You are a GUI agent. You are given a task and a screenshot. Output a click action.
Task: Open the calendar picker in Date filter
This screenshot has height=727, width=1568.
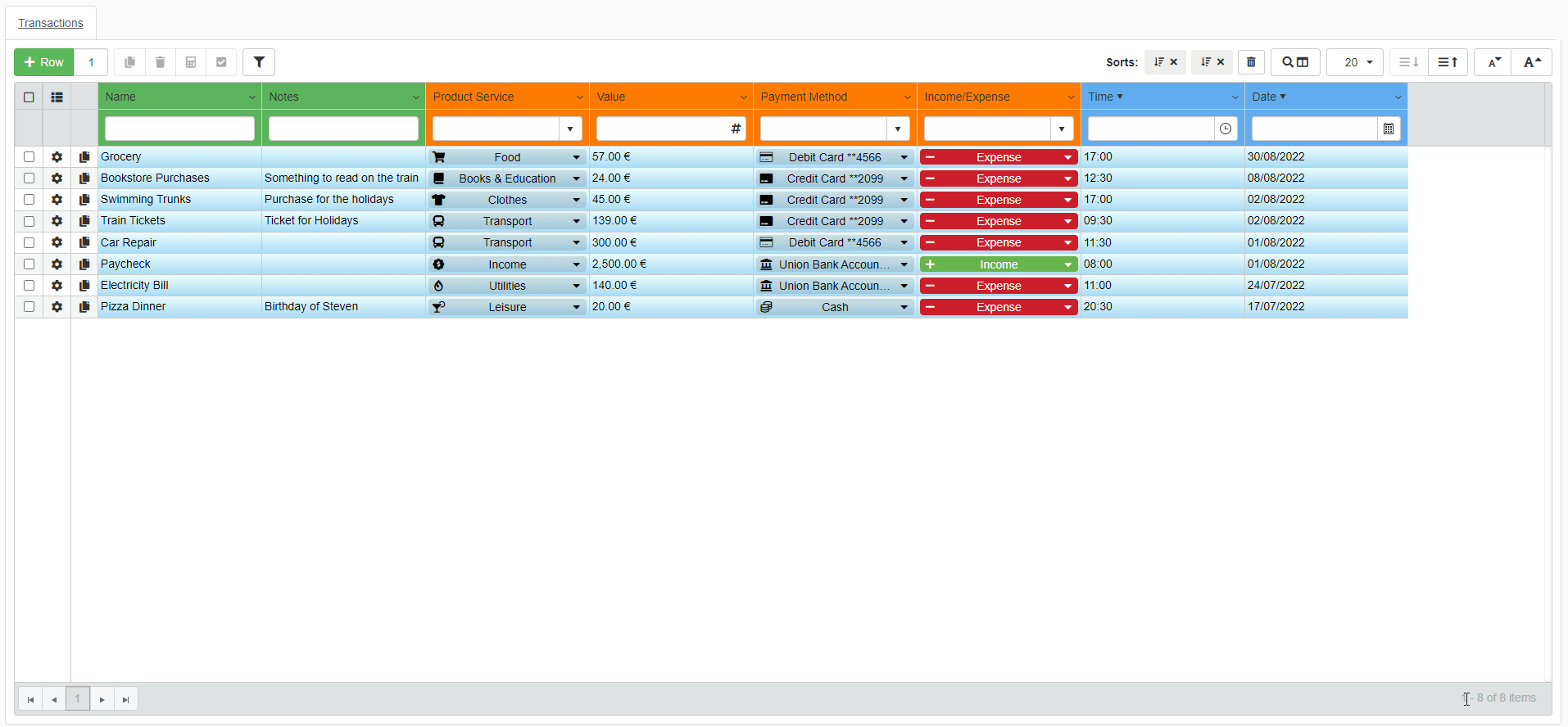pos(1389,129)
